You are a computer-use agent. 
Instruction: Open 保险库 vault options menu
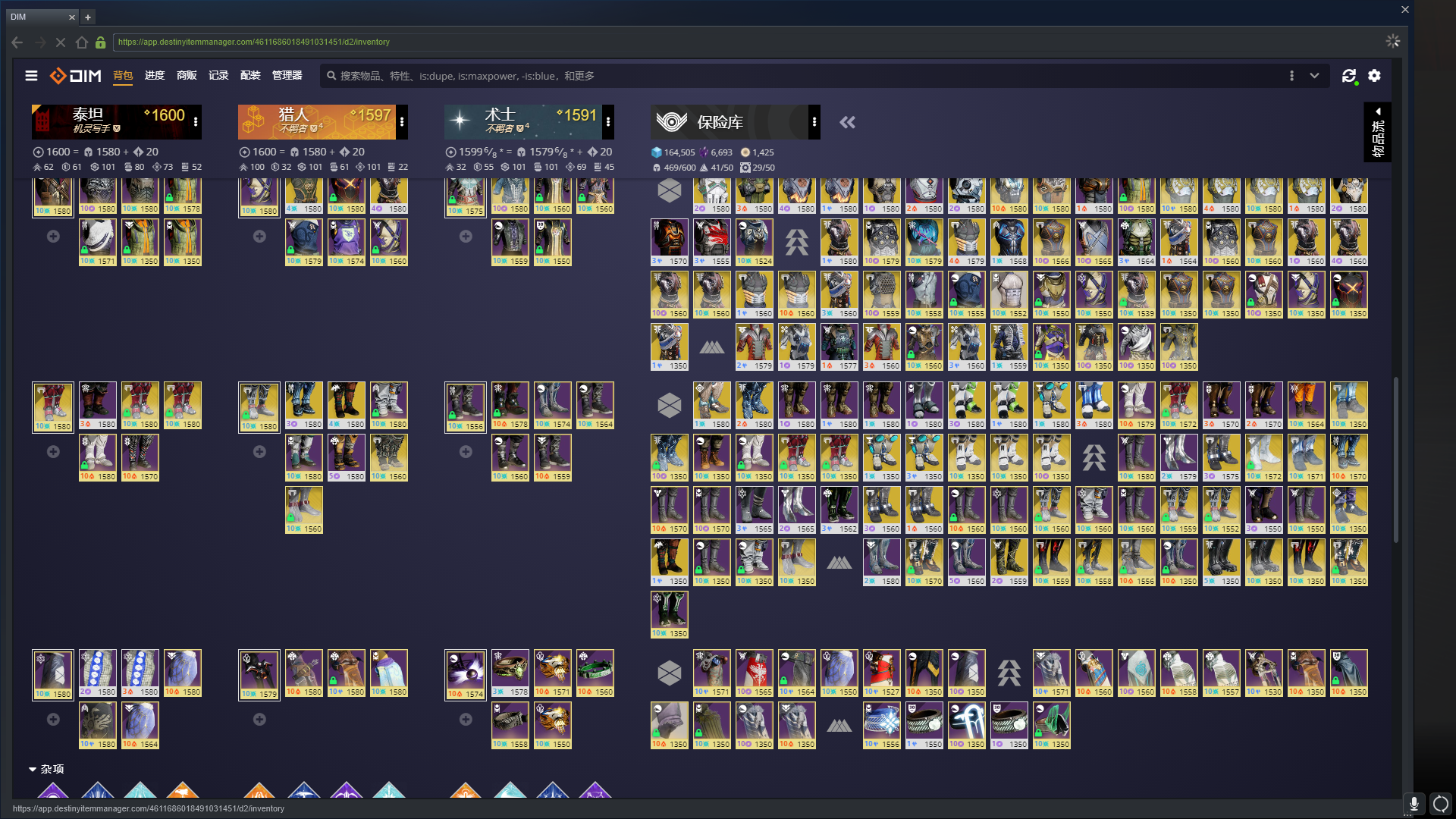(814, 122)
